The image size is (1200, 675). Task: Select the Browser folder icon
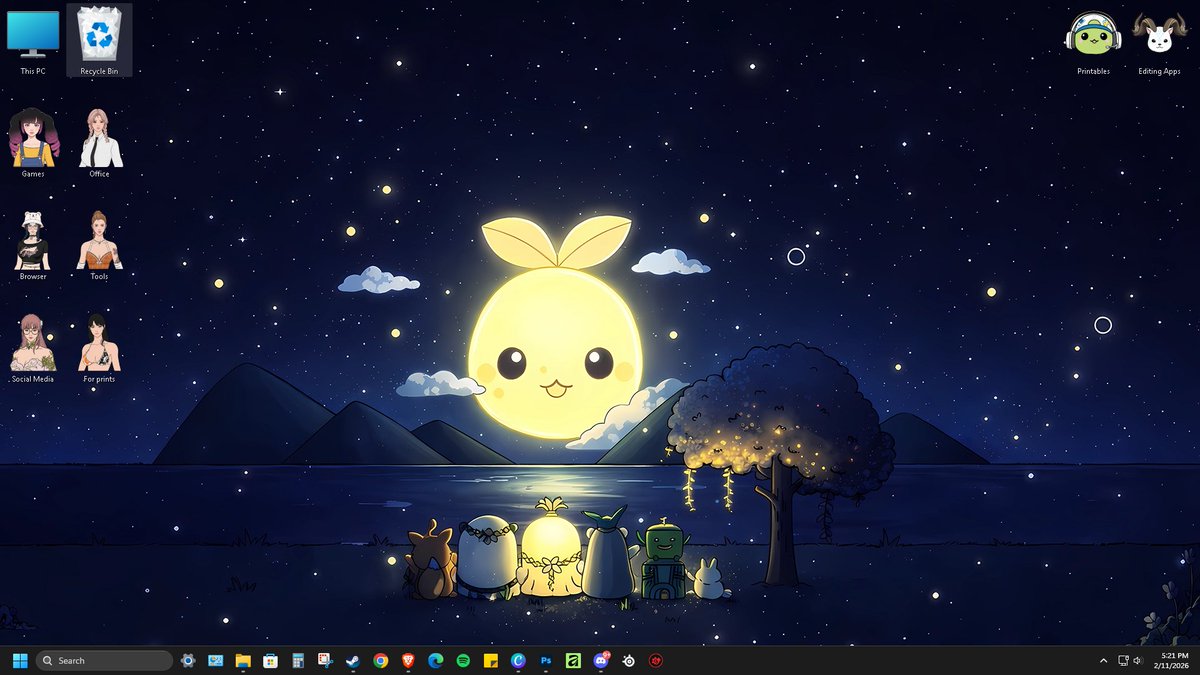click(x=33, y=246)
